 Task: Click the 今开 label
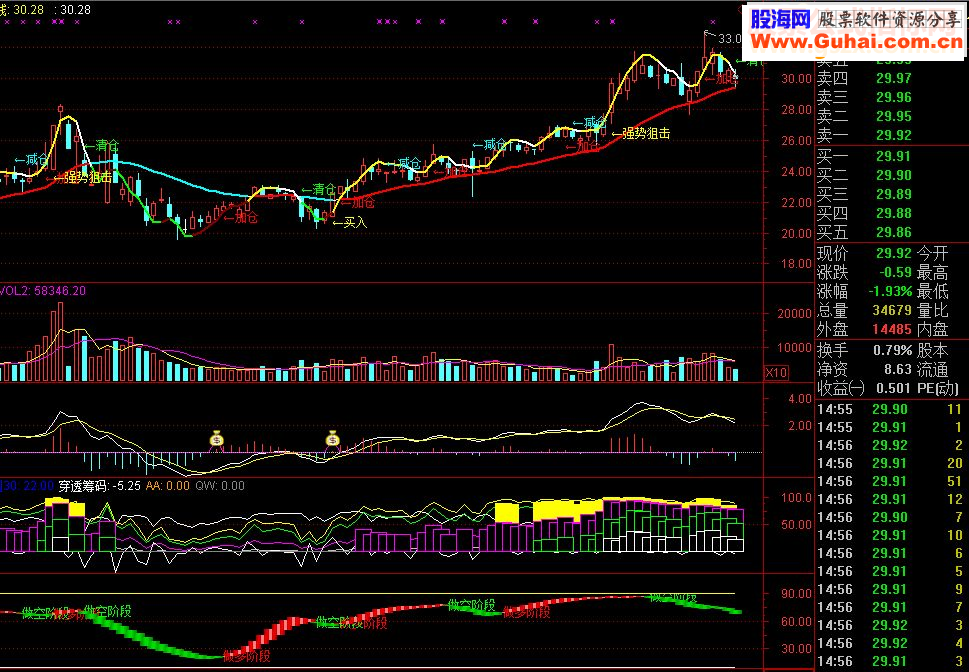click(932, 253)
